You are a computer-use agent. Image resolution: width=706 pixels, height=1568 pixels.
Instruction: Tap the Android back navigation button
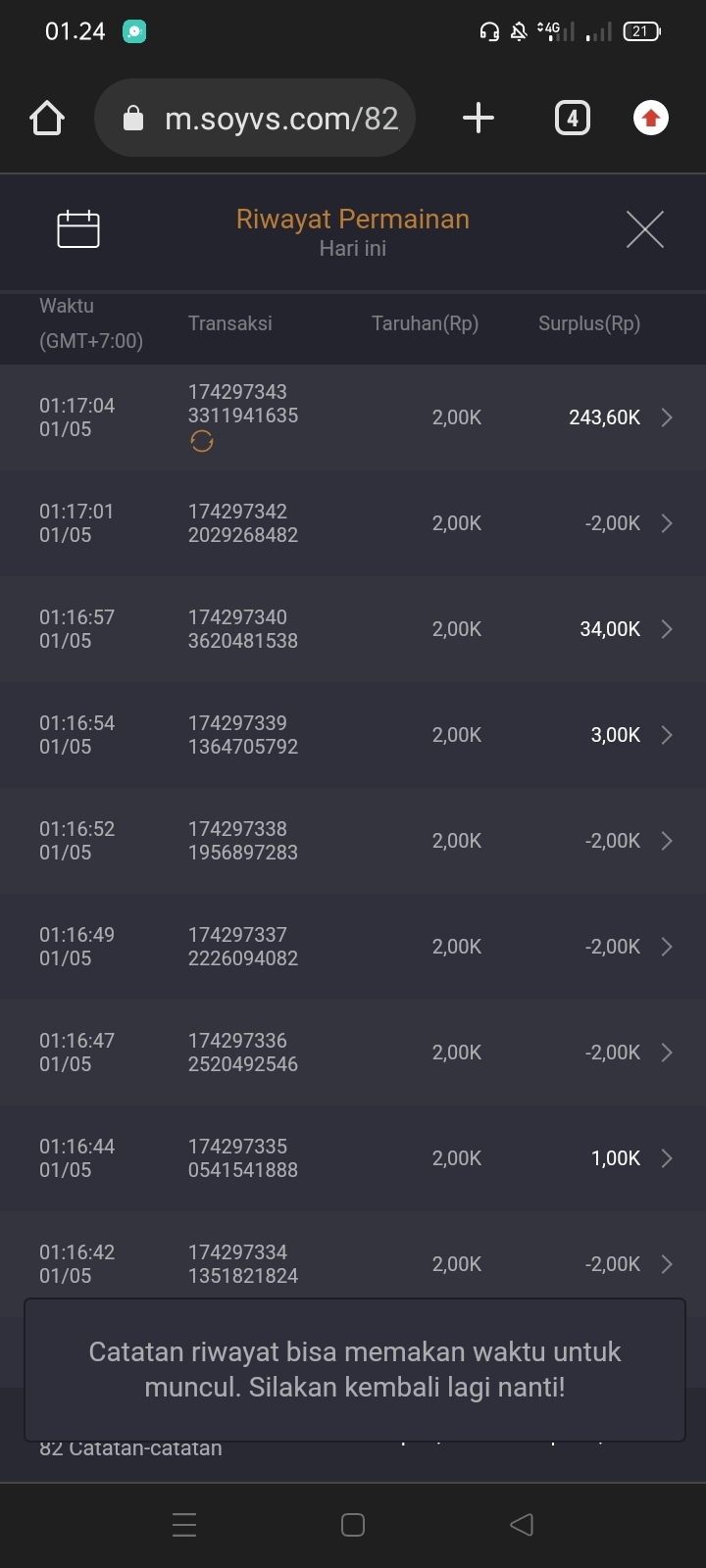[x=522, y=1525]
